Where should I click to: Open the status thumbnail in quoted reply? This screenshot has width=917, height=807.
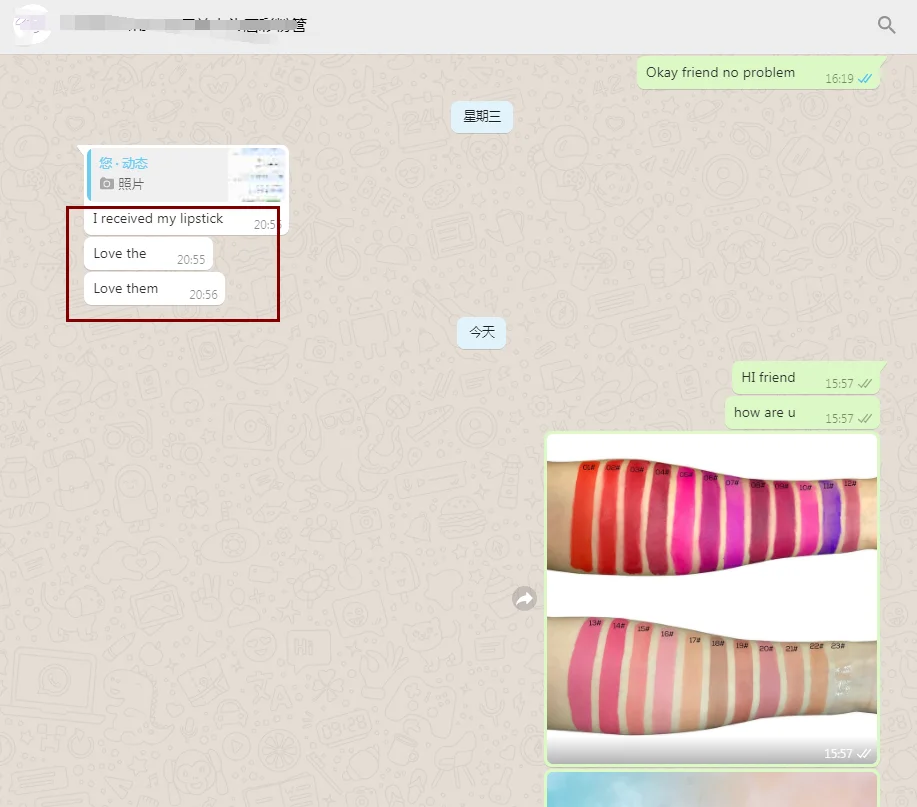pos(256,174)
